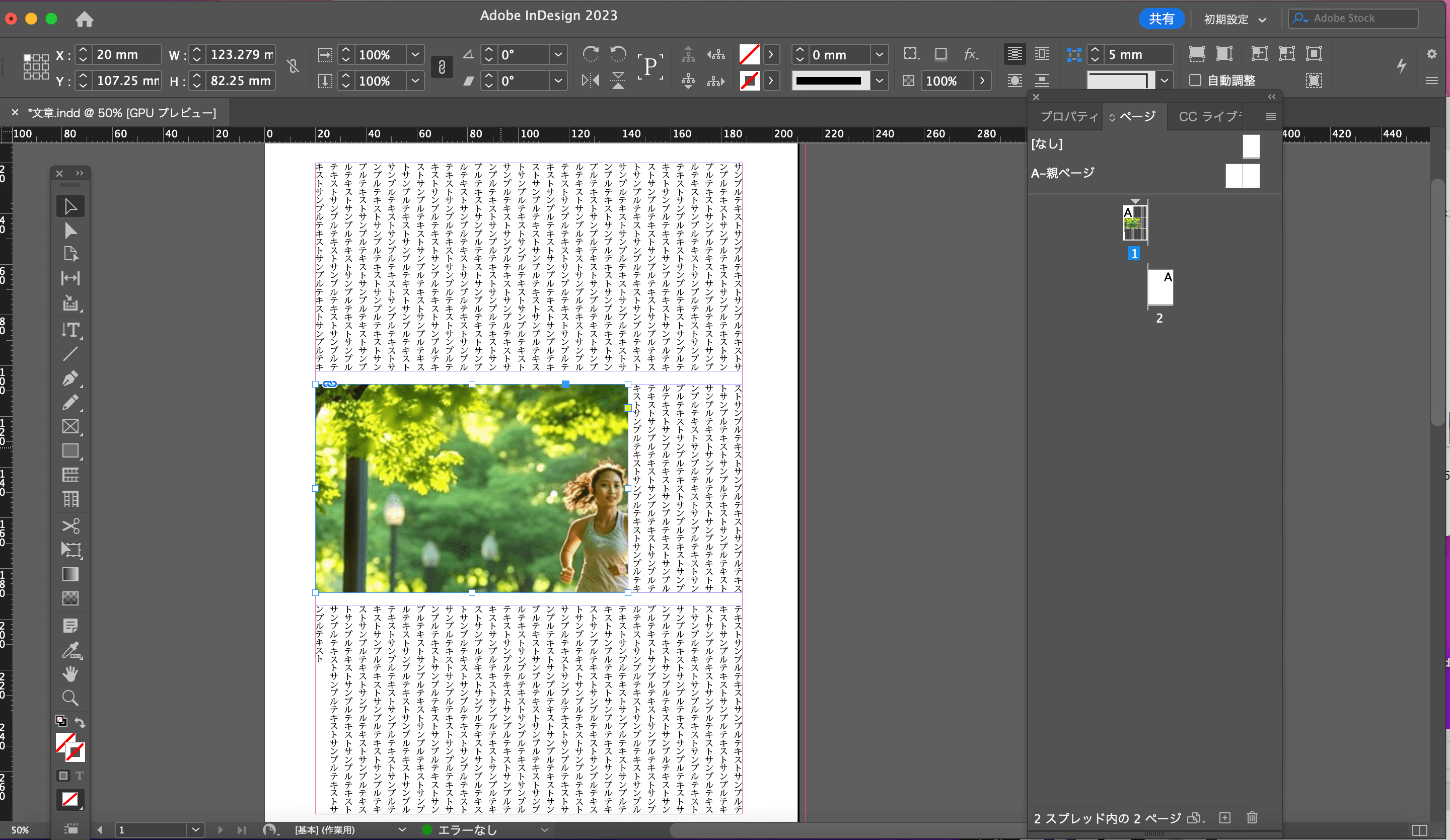Pick the Gap tool

pos(70,278)
